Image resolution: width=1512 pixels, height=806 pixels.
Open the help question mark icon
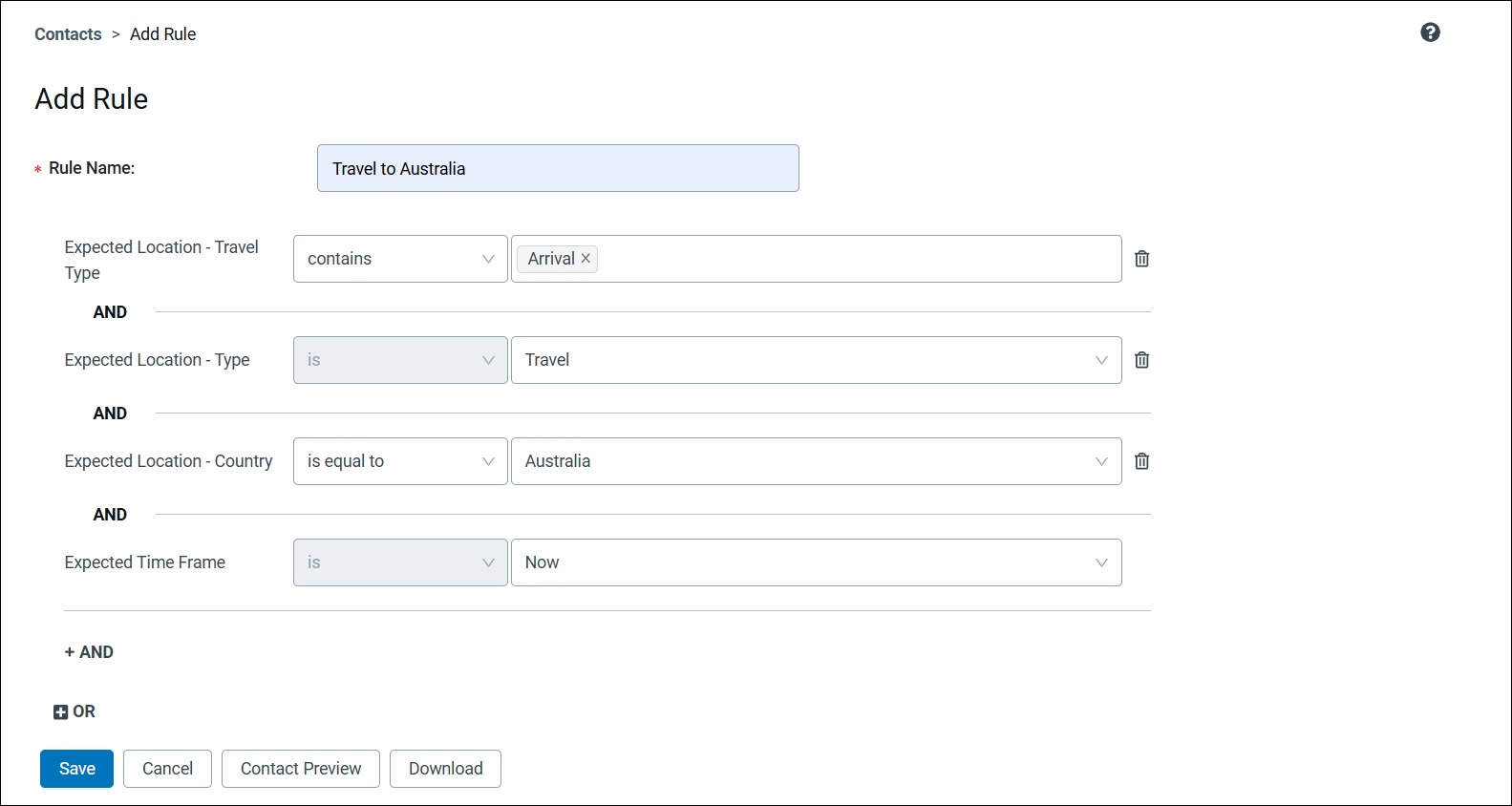pyautogui.click(x=1430, y=32)
